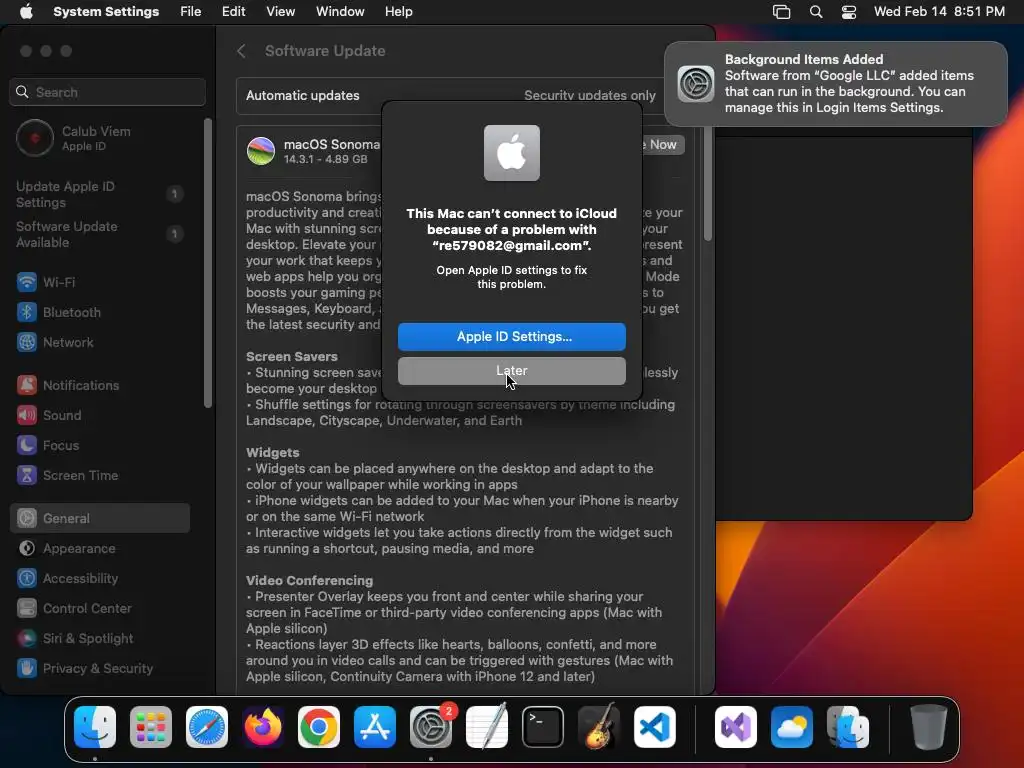Click the macOS Sonoma update icon
This screenshot has width=1024, height=768.
click(261, 151)
